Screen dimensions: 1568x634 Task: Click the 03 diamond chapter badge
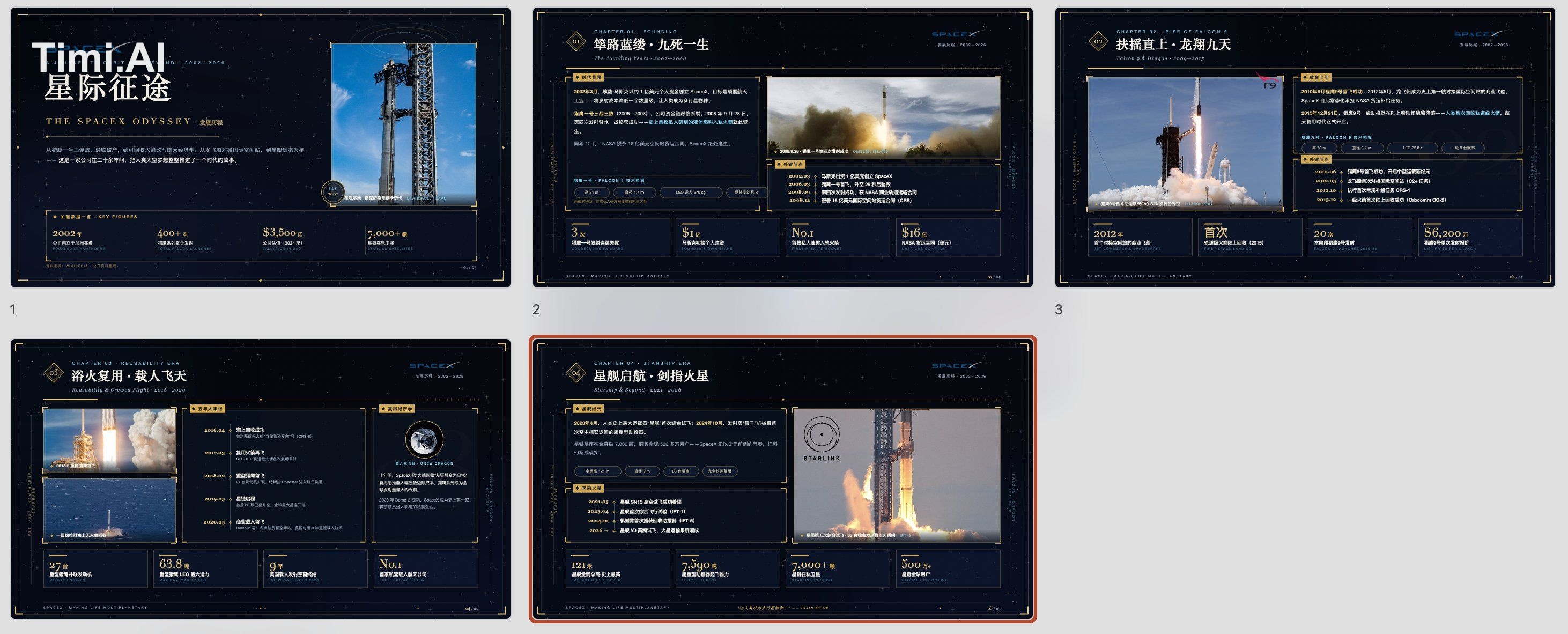[x=54, y=373]
